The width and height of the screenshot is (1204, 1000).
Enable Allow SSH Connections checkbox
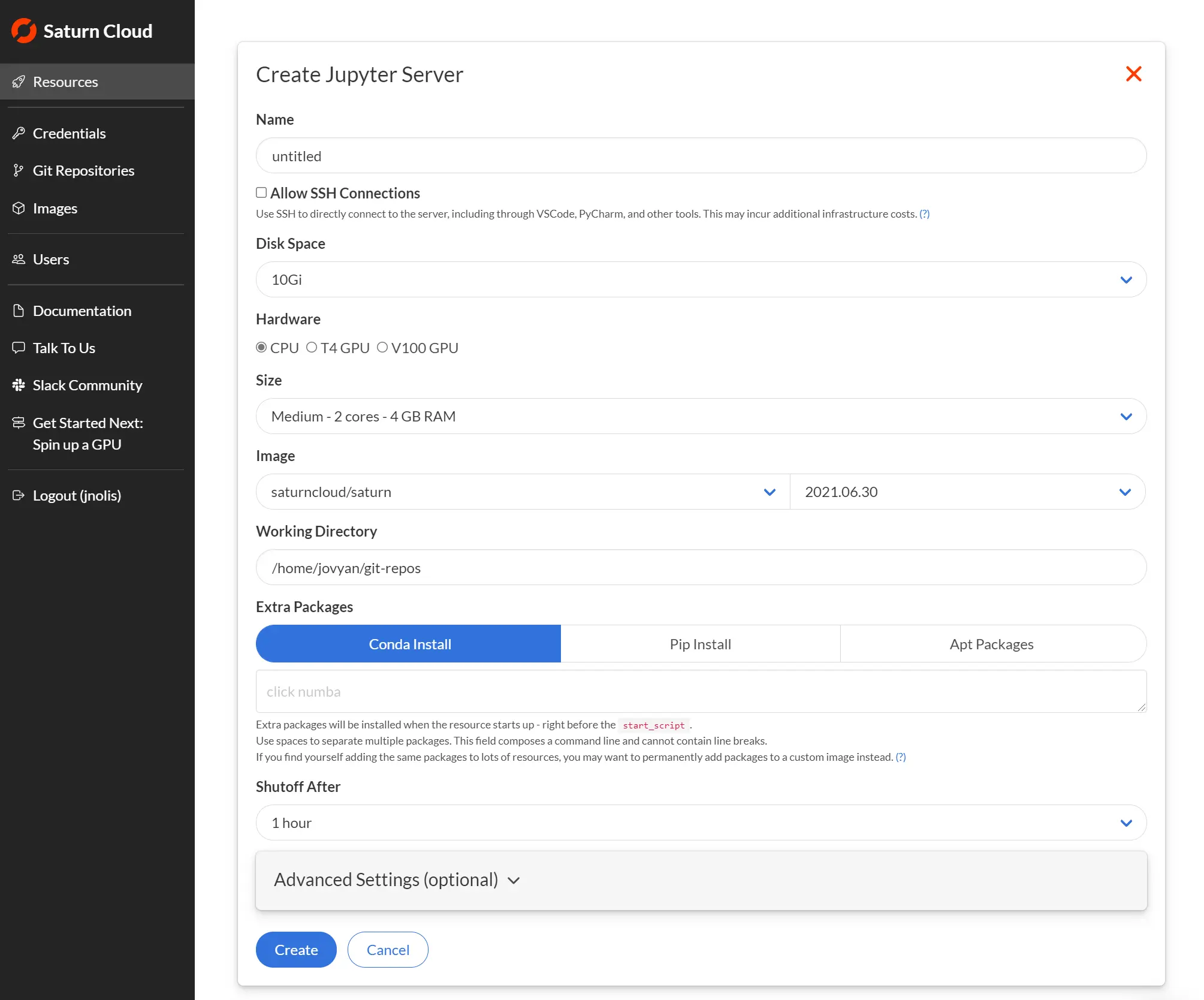[261, 193]
